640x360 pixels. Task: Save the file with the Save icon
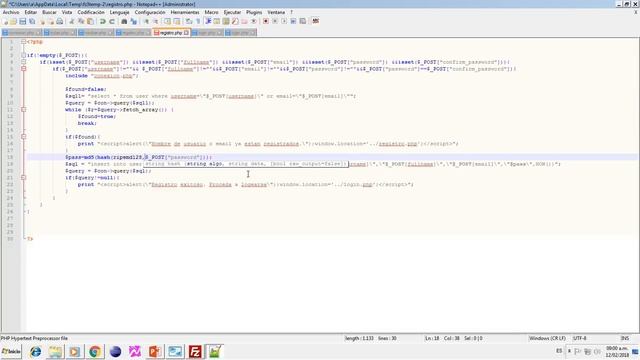[x=22, y=21]
